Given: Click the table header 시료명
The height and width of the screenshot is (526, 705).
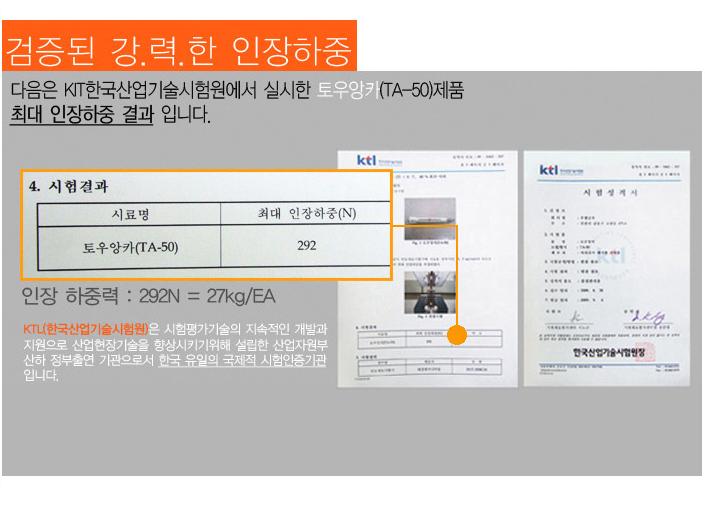Looking at the screenshot, I should click(x=129, y=214).
